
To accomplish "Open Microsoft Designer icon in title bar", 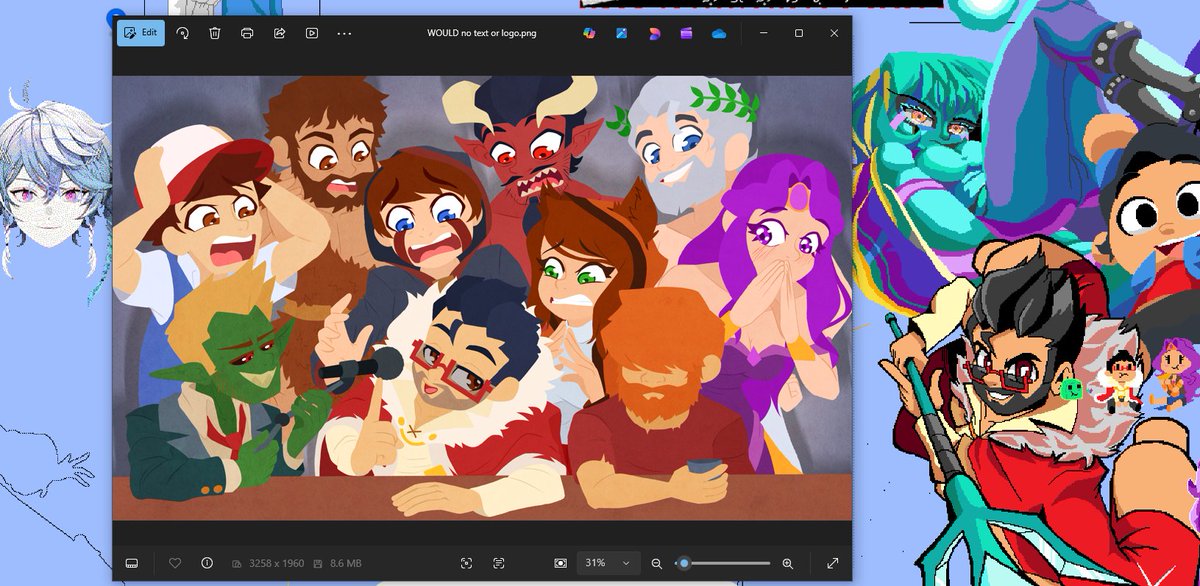I will [x=654, y=33].
